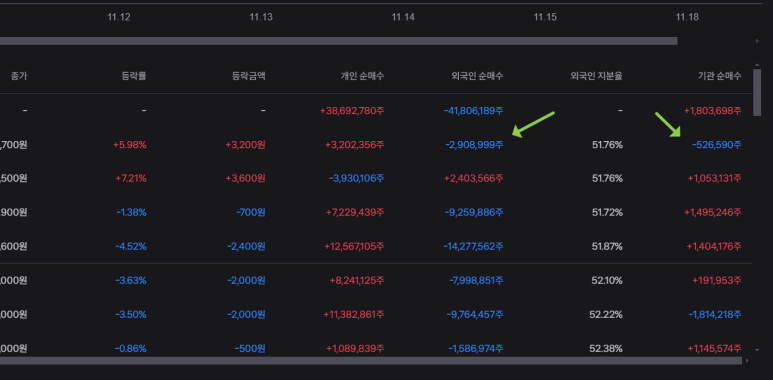
Task: Click the -1,586,974주 cell
Action: [x=476, y=348]
